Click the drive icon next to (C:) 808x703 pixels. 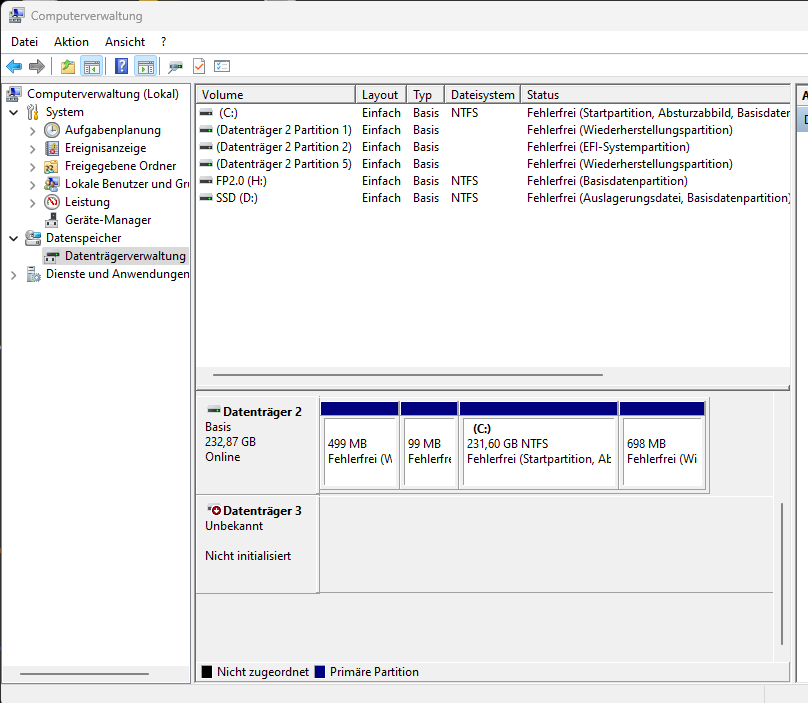[206, 112]
